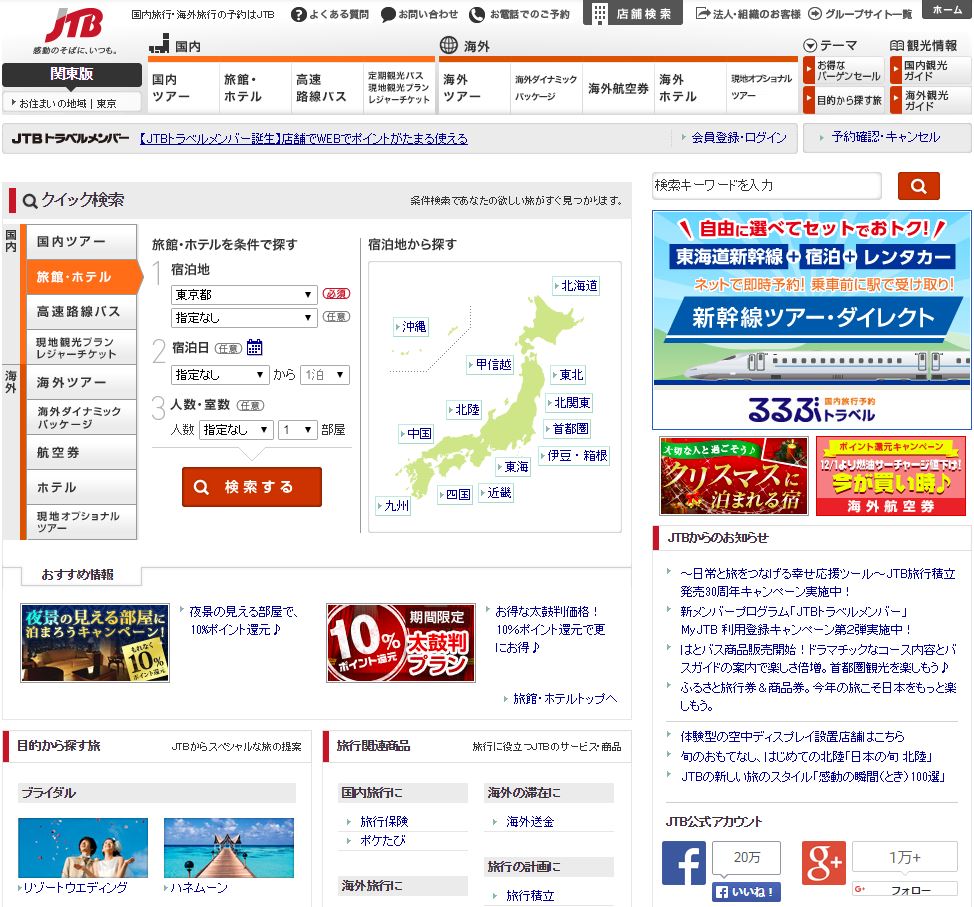
Task: Select 九州 on the Japan map
Action: point(393,506)
